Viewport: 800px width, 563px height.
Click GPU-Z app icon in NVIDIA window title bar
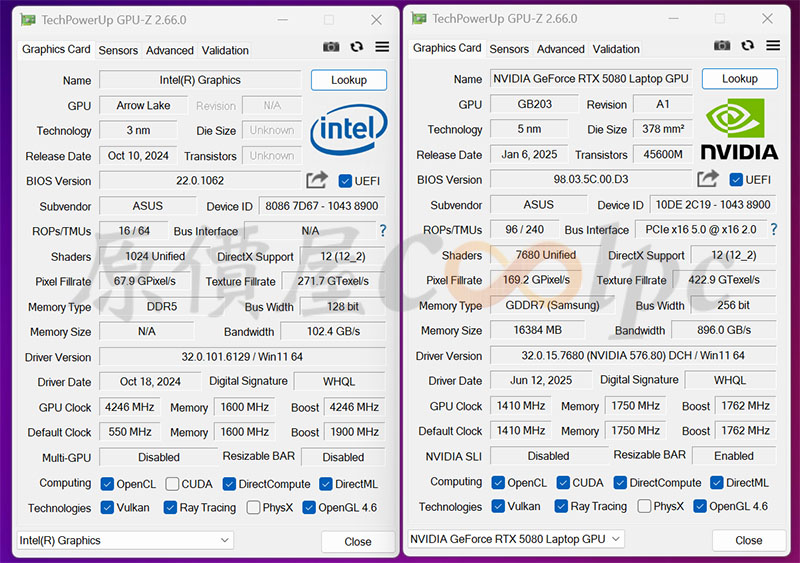(x=418, y=19)
